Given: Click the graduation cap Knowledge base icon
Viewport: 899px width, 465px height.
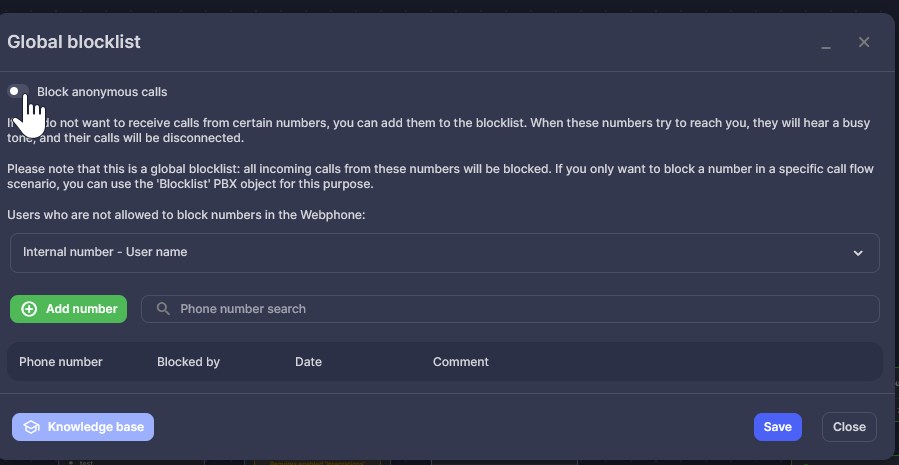Looking at the screenshot, I should (x=31, y=427).
